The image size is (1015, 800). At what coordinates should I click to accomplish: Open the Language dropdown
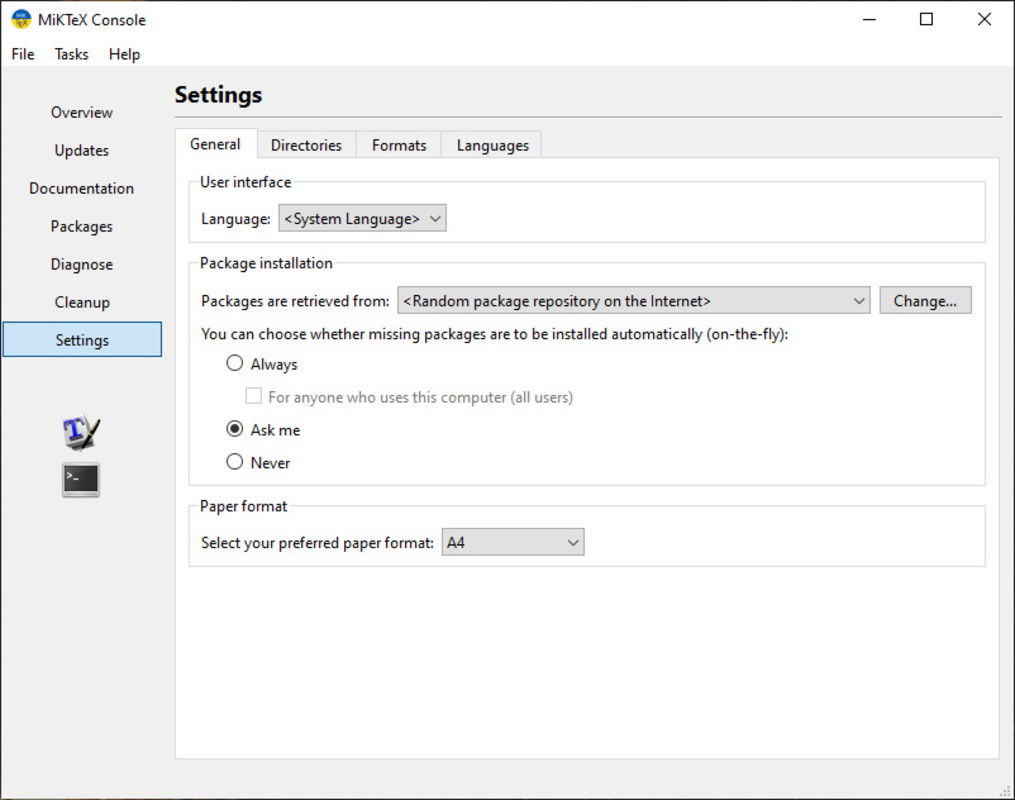pos(362,219)
